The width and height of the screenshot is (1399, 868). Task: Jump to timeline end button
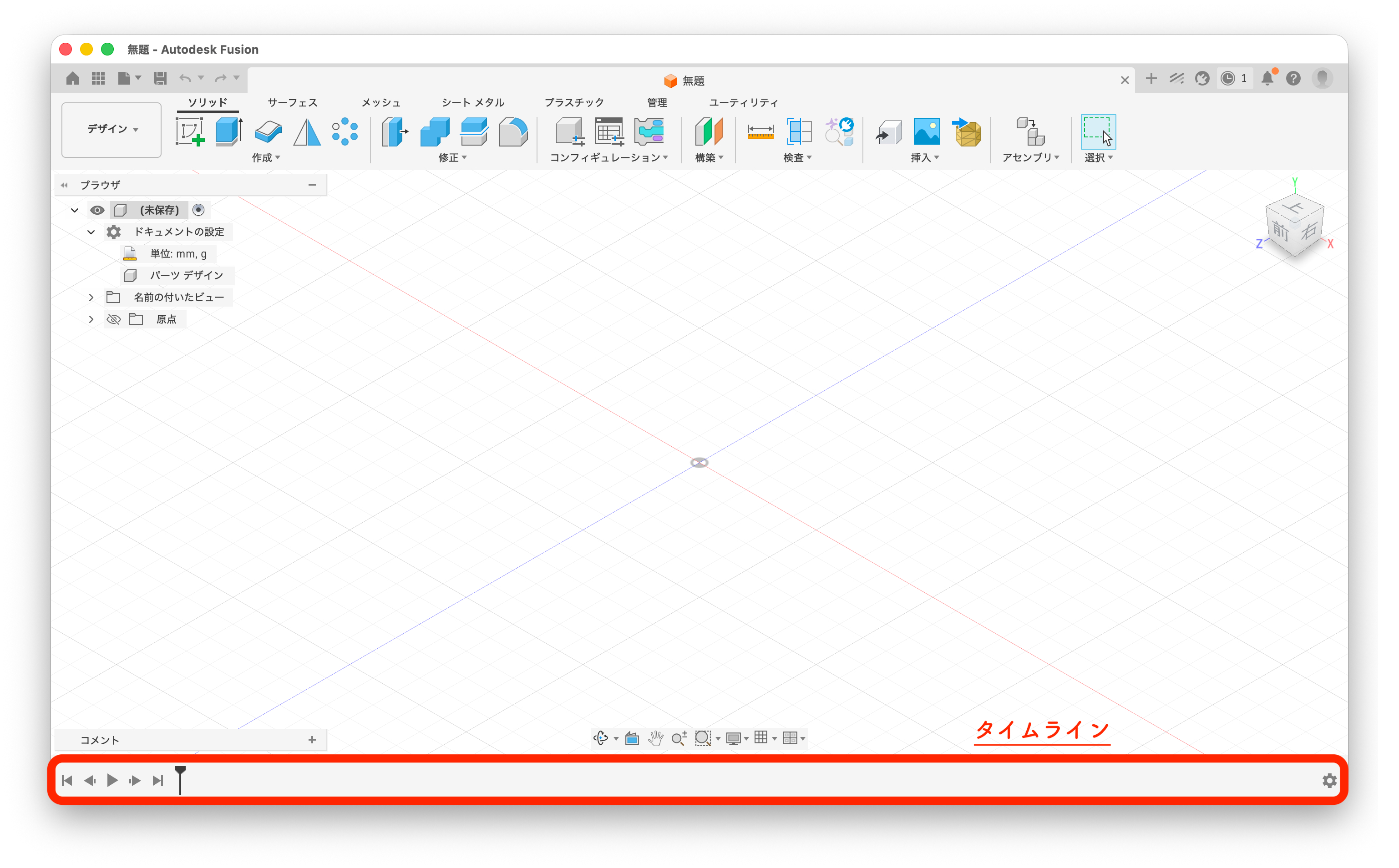[158, 781]
